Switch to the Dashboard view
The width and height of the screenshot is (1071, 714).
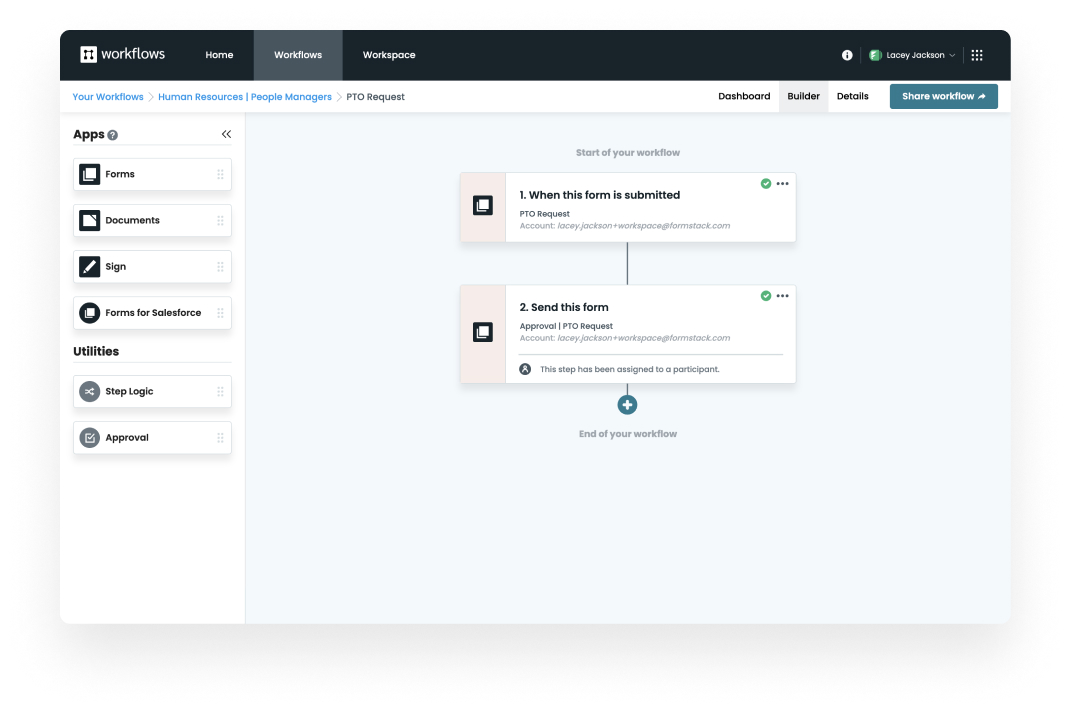pos(744,96)
